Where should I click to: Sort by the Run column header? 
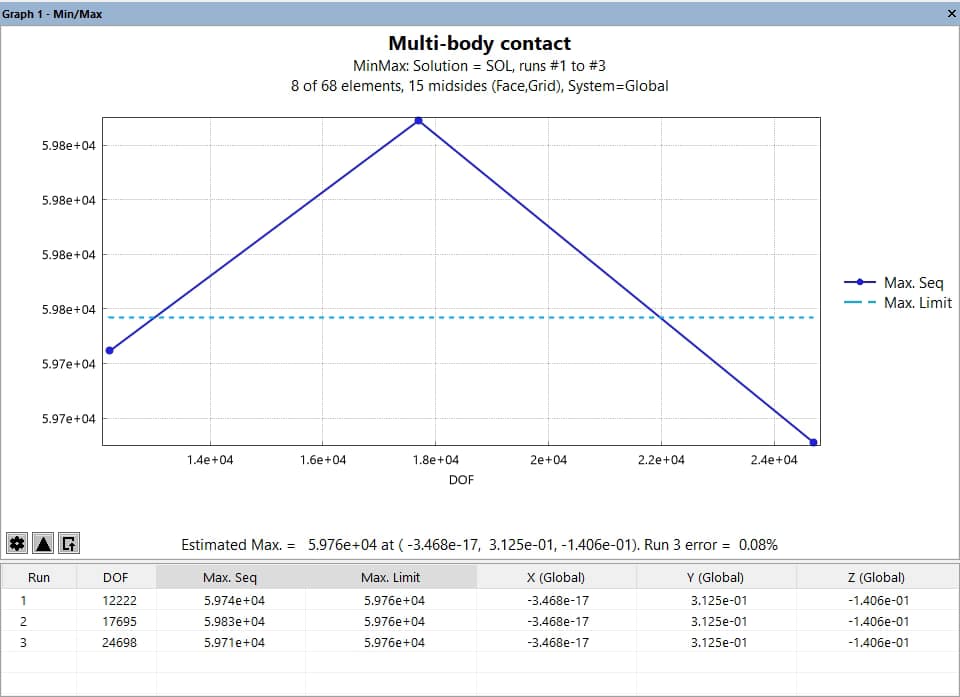point(38,577)
